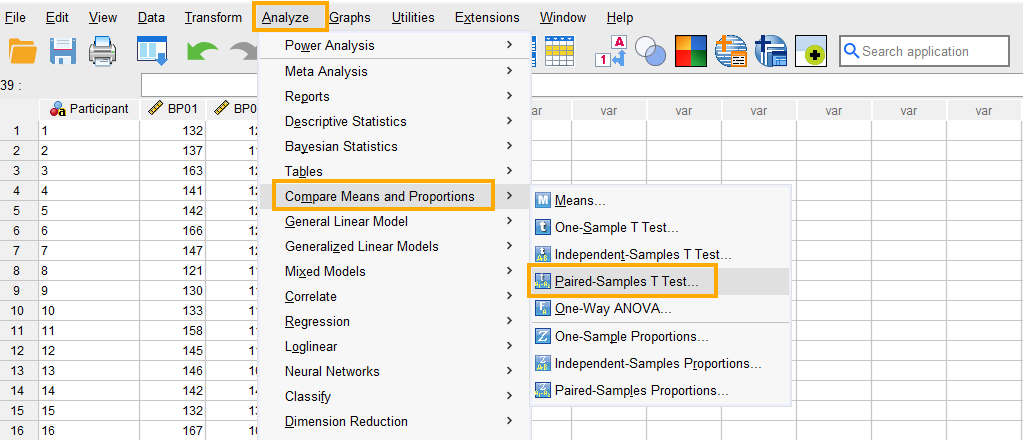The image size is (1023, 440).
Task: Click the overlapping circles Use Sets icon
Action: click(651, 51)
